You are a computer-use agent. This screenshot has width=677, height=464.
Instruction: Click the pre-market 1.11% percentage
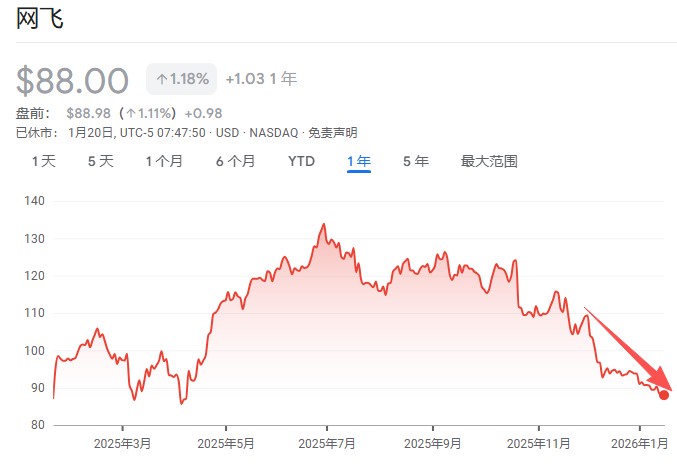(149, 114)
